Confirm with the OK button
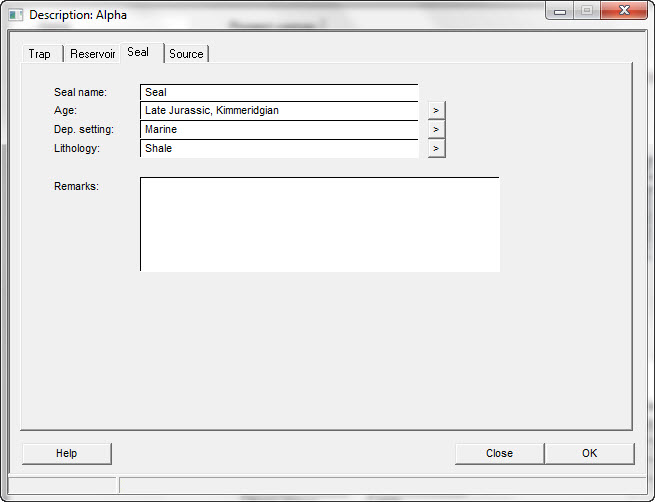The image size is (655, 502). 589,453
